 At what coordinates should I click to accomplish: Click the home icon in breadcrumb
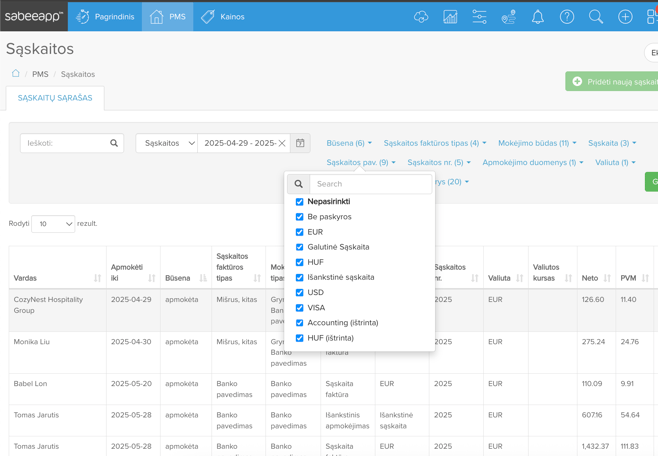16,73
